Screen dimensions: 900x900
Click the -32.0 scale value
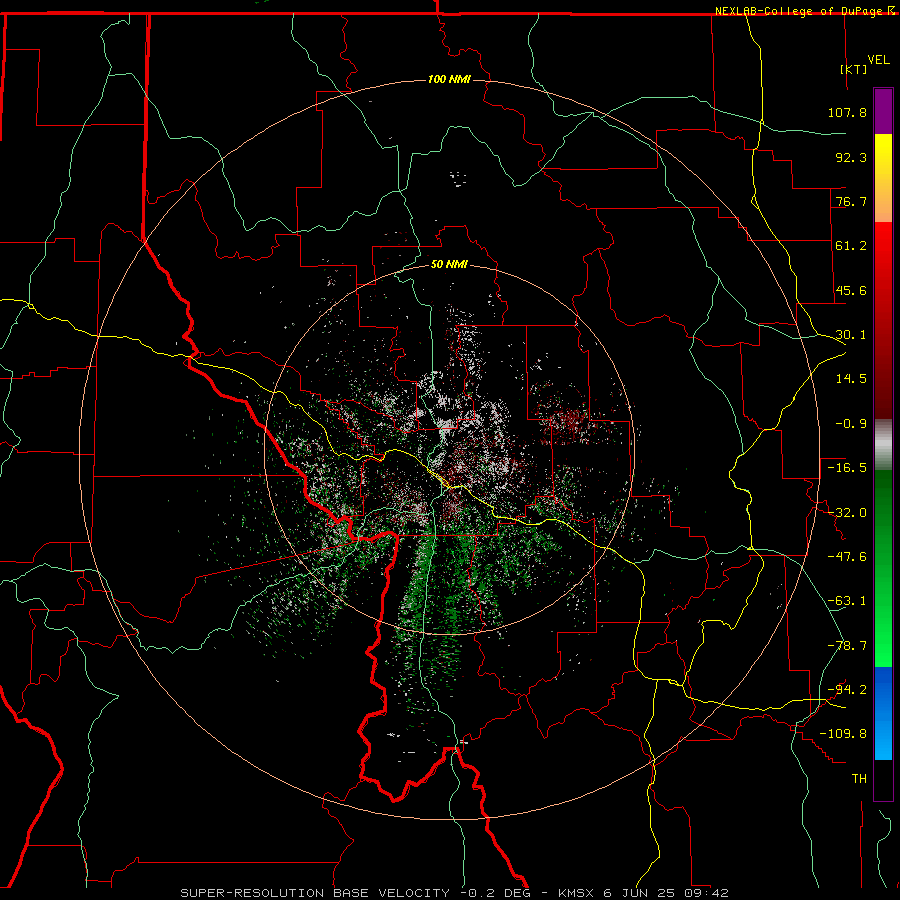tap(847, 513)
